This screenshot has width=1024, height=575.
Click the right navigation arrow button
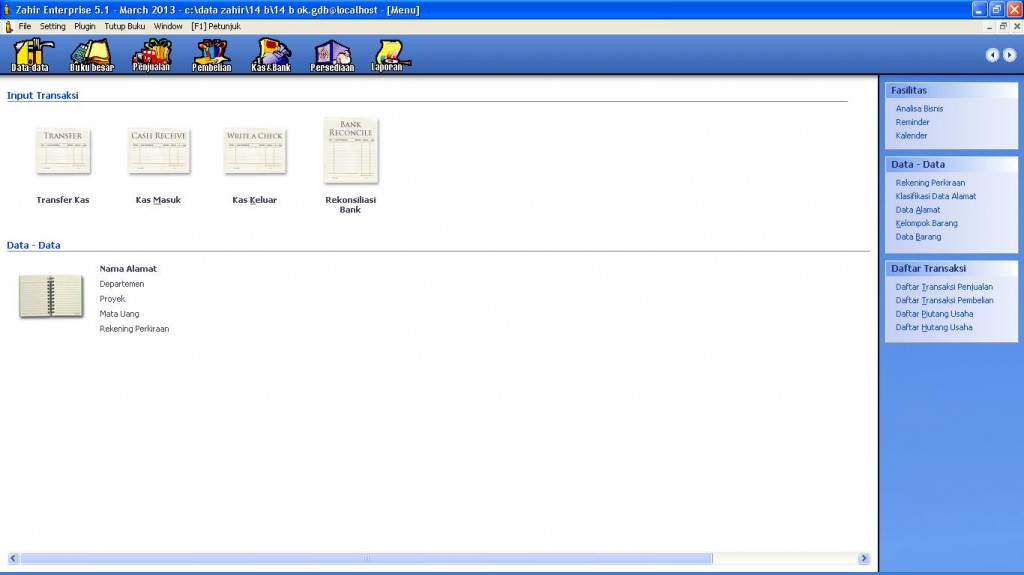click(1009, 55)
